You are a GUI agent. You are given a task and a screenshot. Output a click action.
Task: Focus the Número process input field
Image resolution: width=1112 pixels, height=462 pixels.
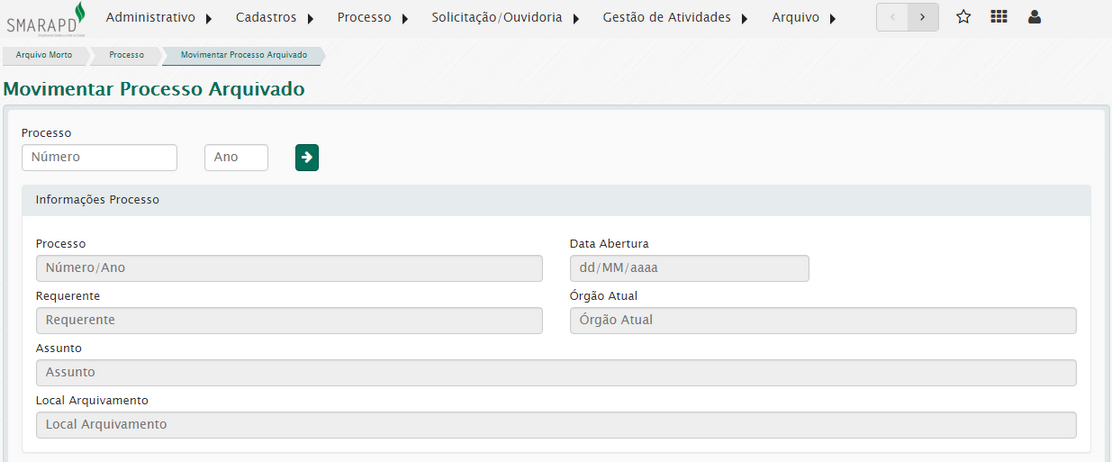tap(99, 158)
